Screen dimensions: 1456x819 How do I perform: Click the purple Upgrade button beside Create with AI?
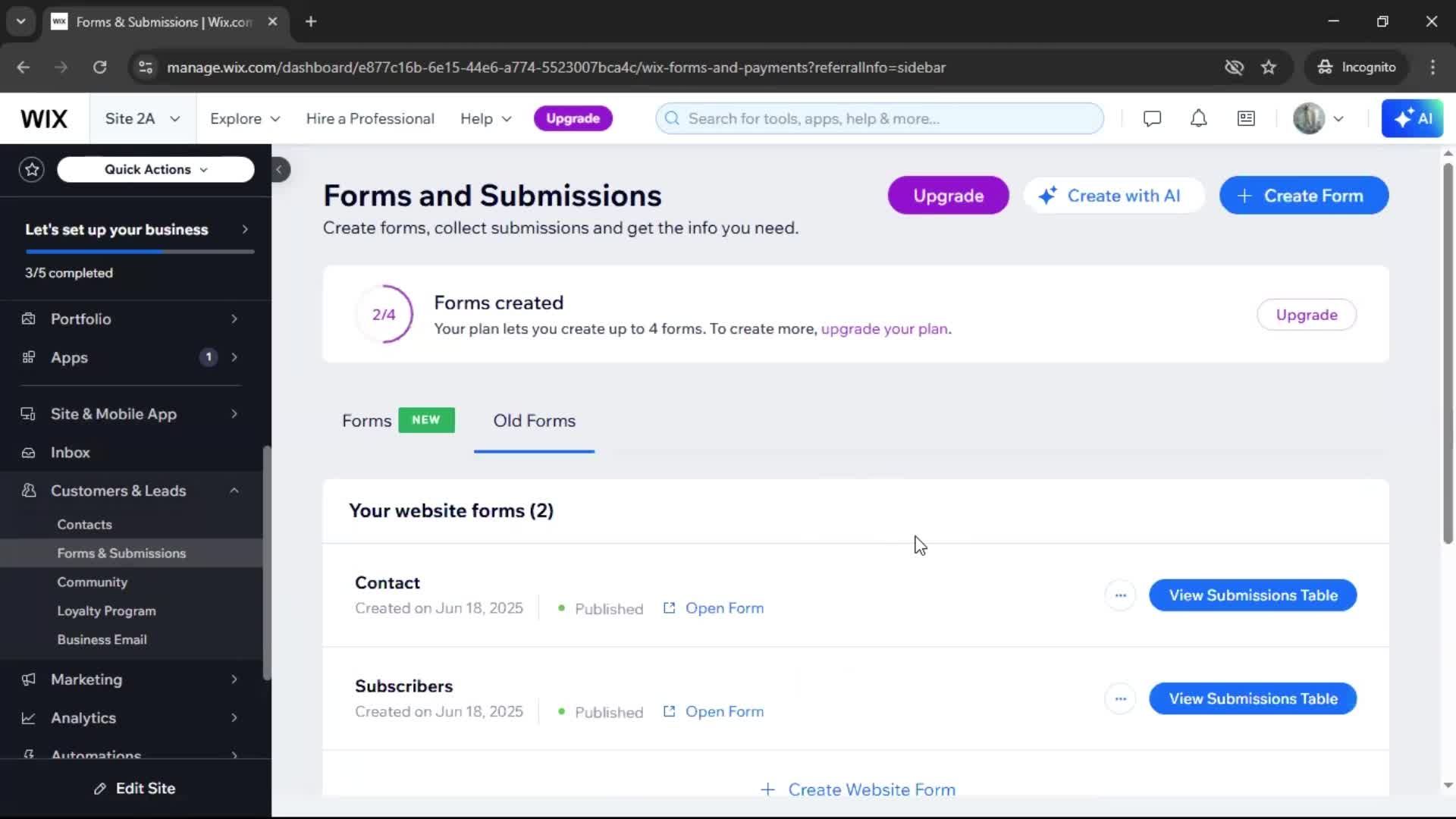point(948,196)
